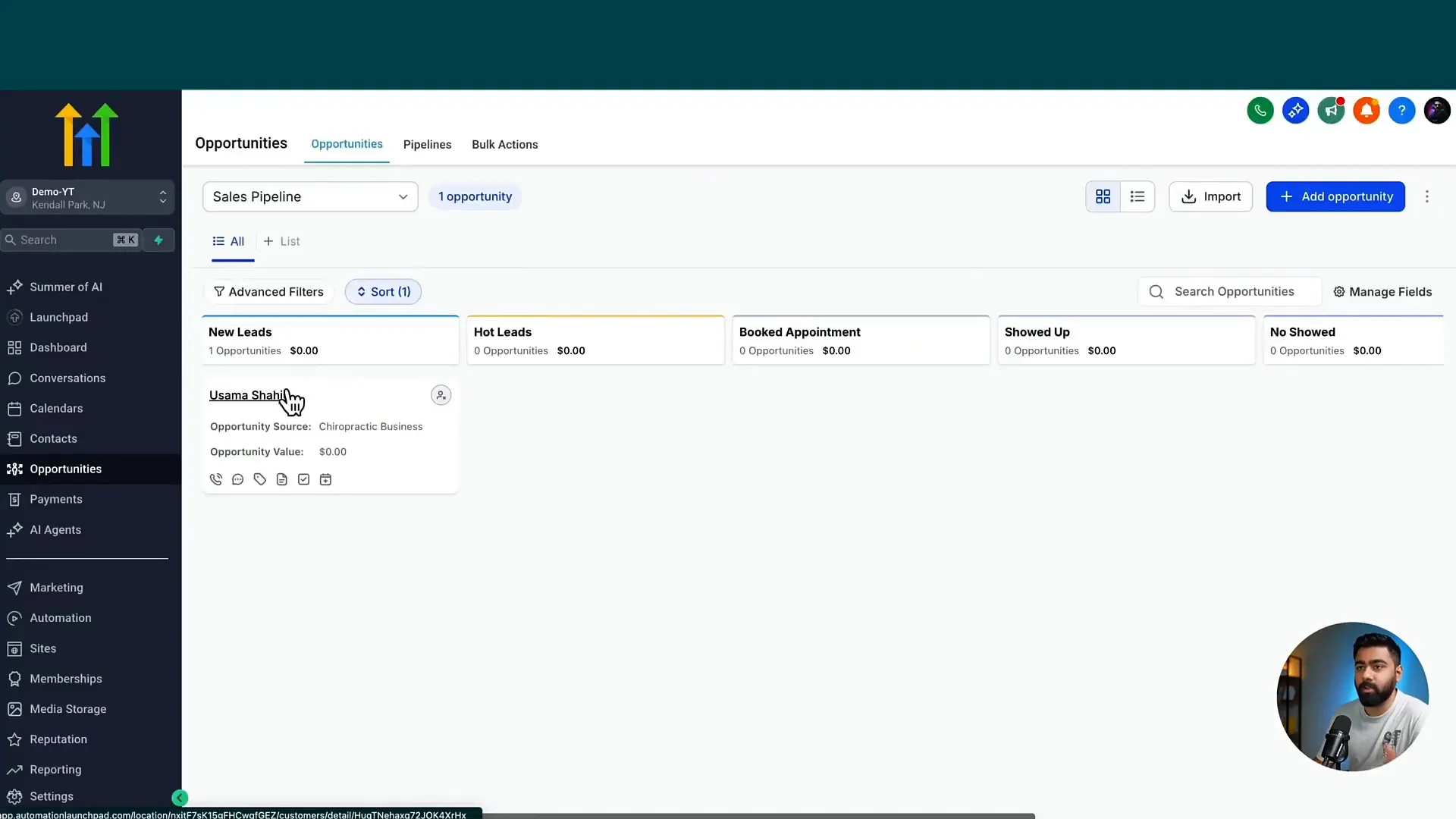
Task: Click the green phone dialer icon
Action: tap(1260, 111)
